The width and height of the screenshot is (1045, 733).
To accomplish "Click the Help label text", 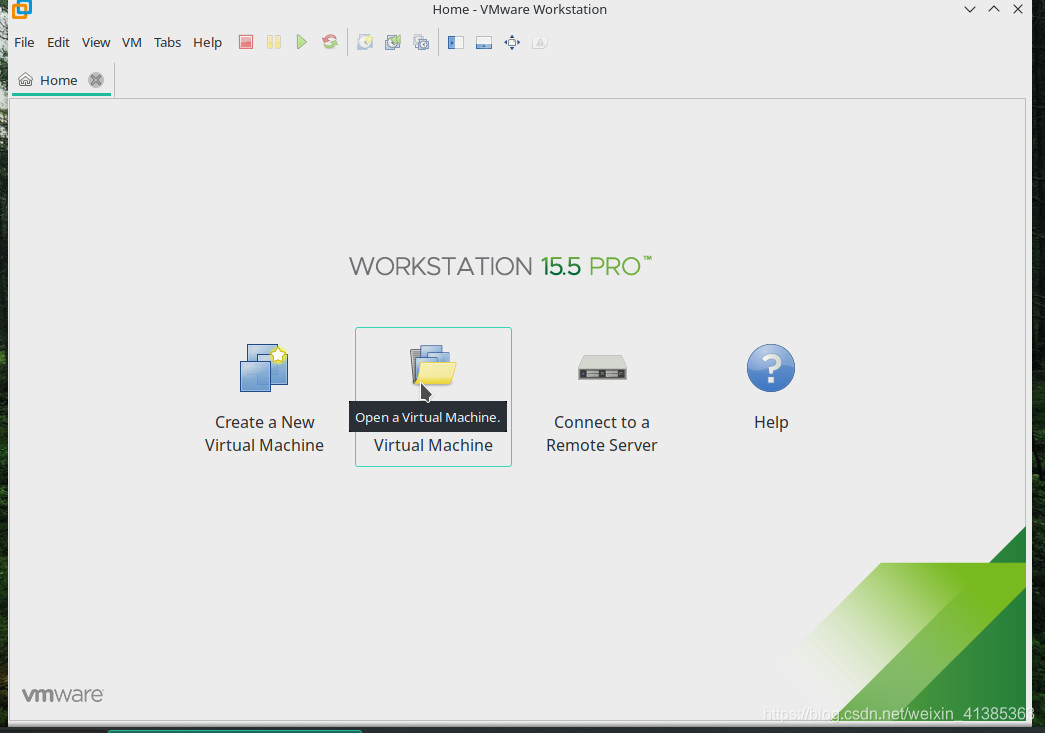I will pyautogui.click(x=771, y=422).
